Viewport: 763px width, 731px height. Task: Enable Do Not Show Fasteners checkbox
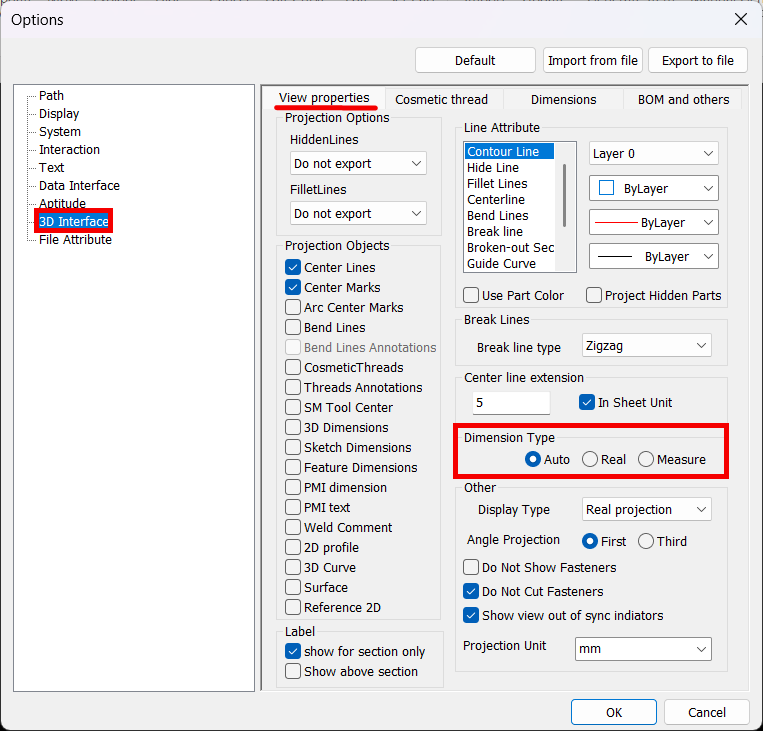point(471,567)
